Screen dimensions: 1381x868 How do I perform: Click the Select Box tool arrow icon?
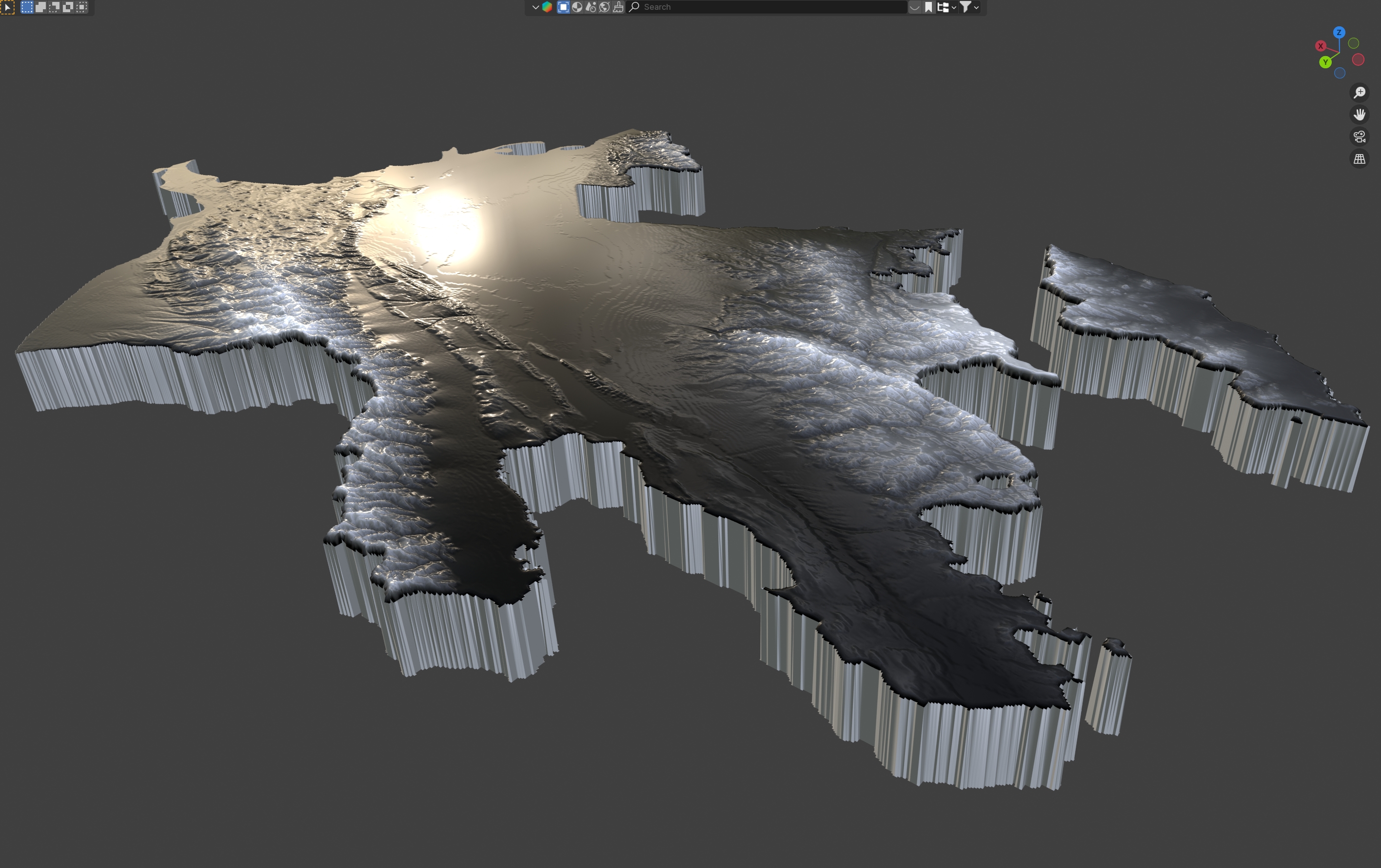pos(7,7)
